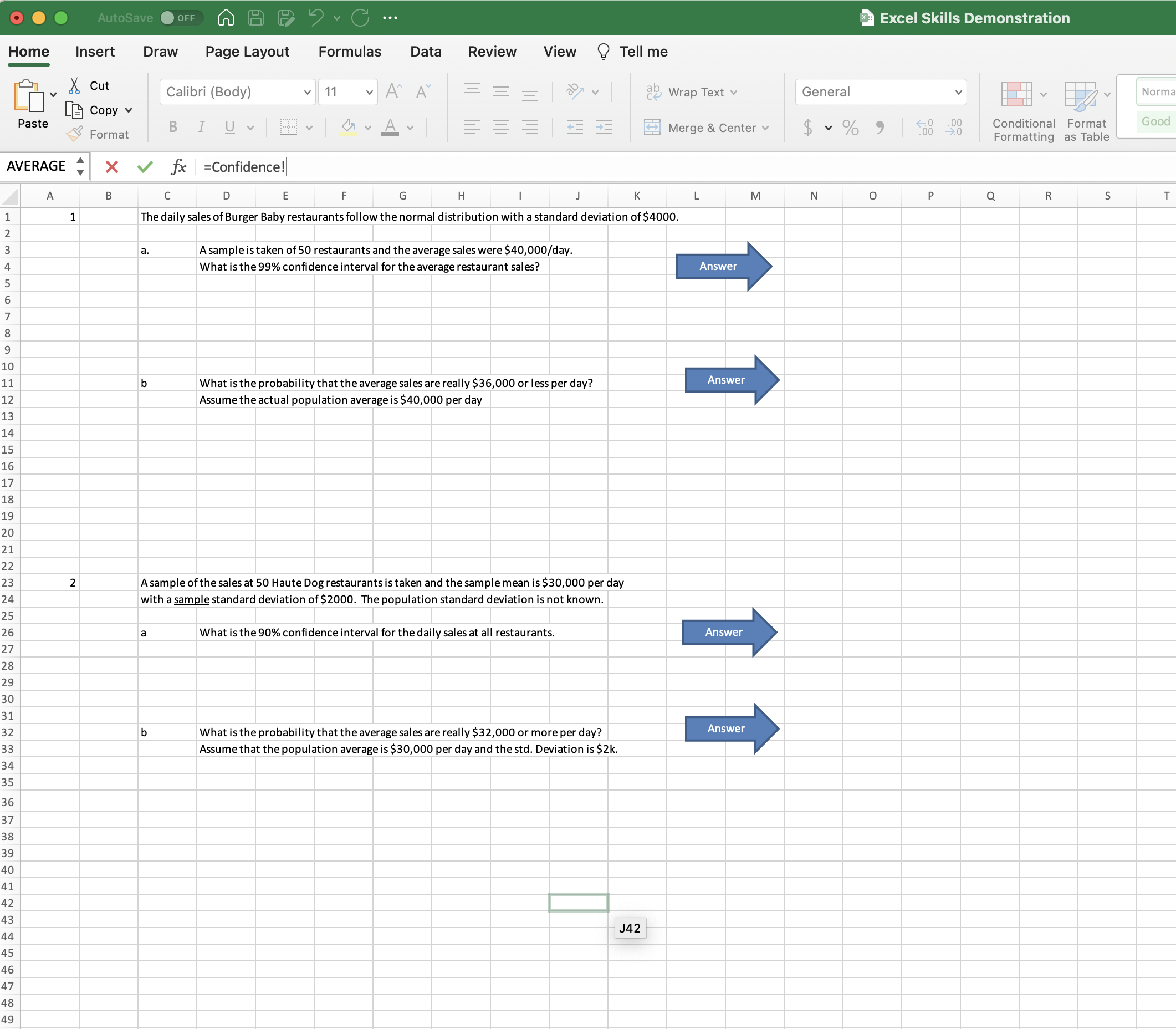Switch to the Formulas ribbon tab
Screen dimensions: 1176x1029
pos(350,51)
